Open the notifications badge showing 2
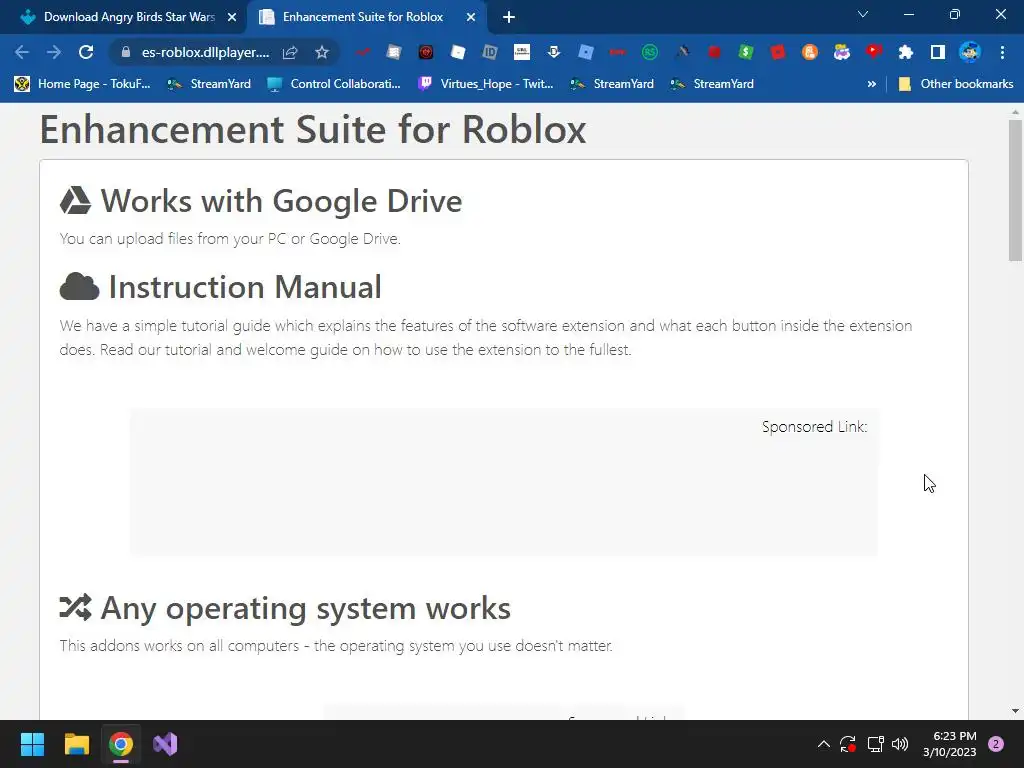Screen dimensions: 1024x768 point(996,744)
